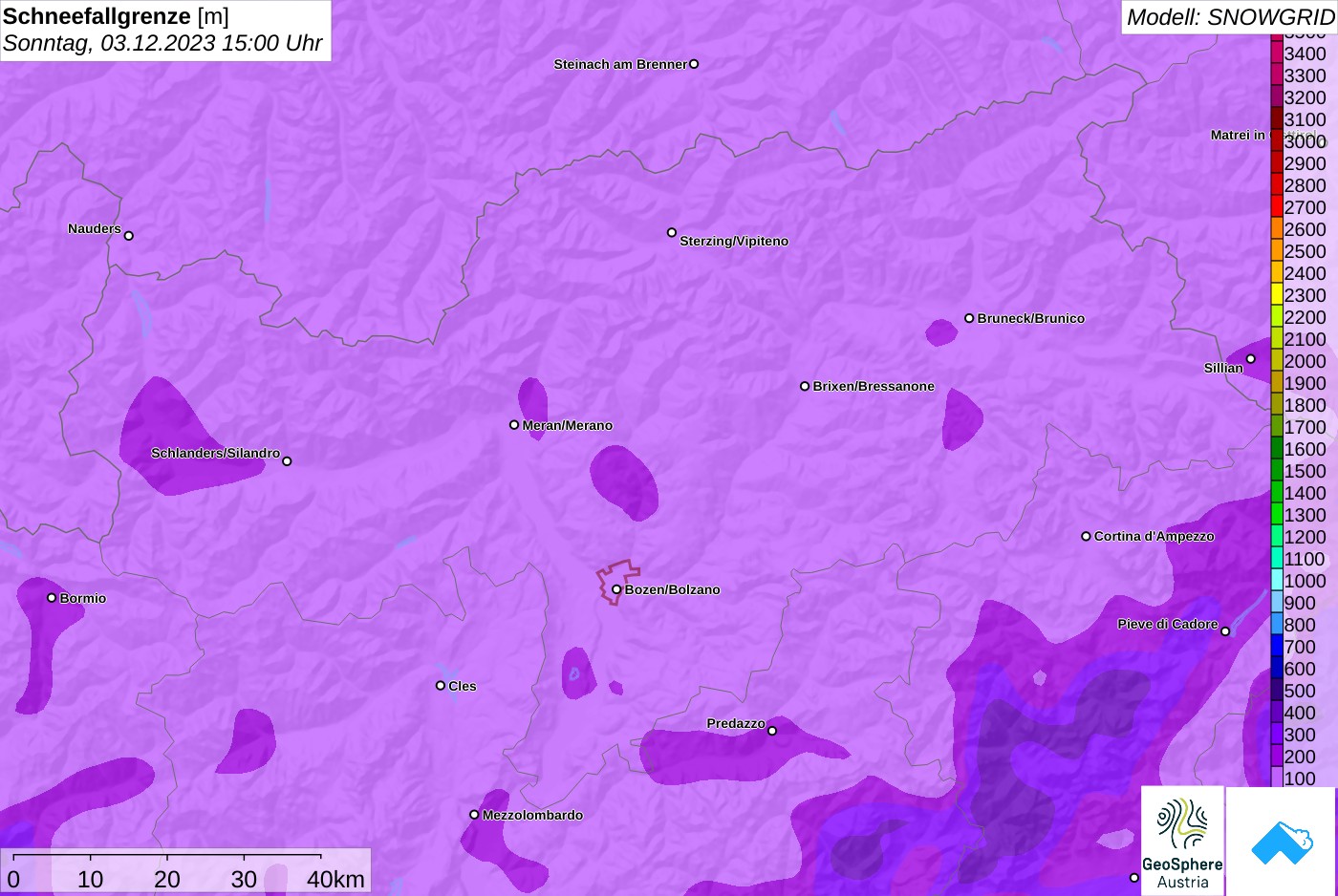The height and width of the screenshot is (896, 1338).
Task: Click the 30 label on scale bar
Action: point(244,880)
